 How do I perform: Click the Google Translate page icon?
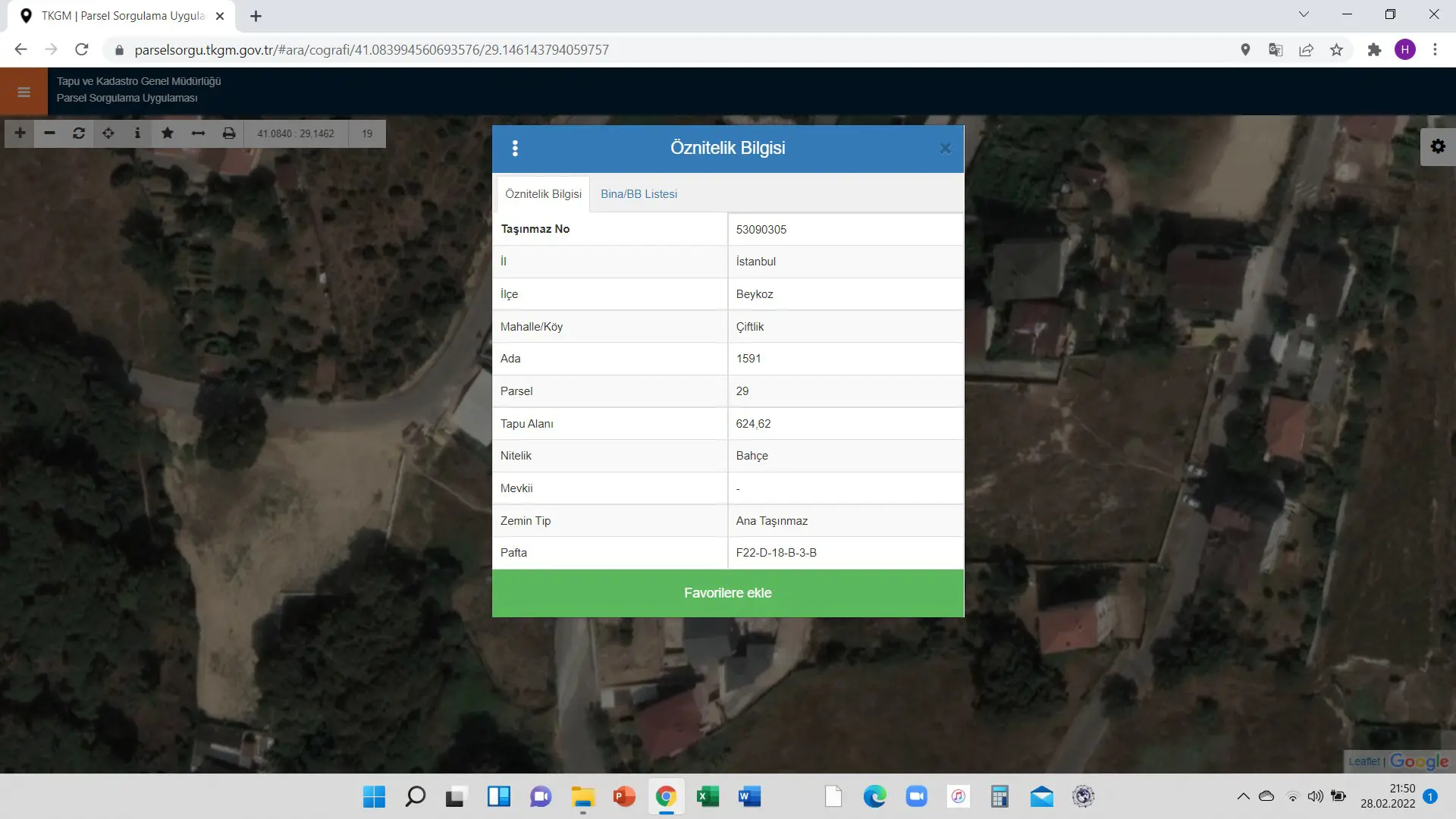(1276, 50)
